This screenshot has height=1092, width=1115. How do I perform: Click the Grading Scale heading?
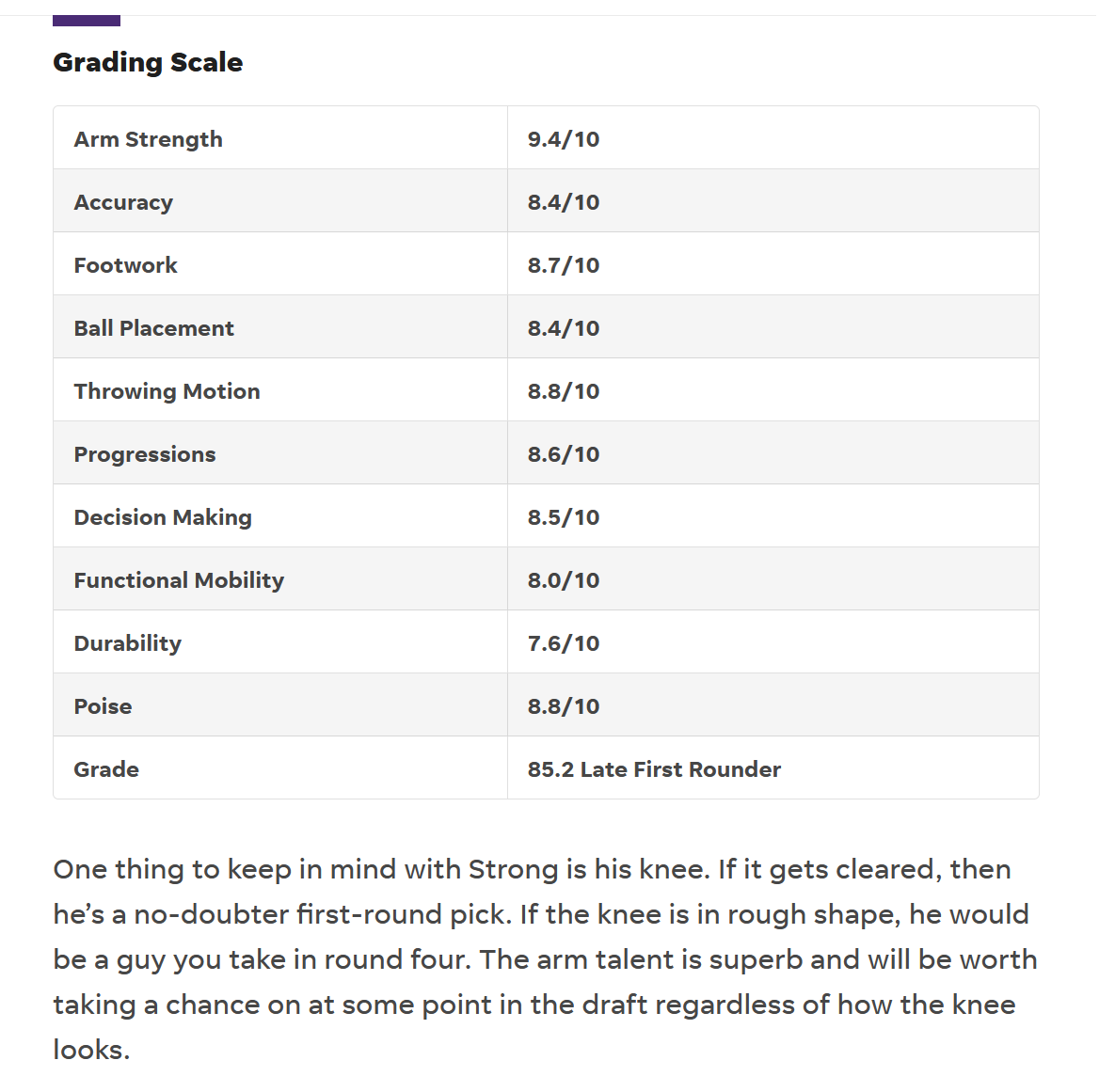148,63
